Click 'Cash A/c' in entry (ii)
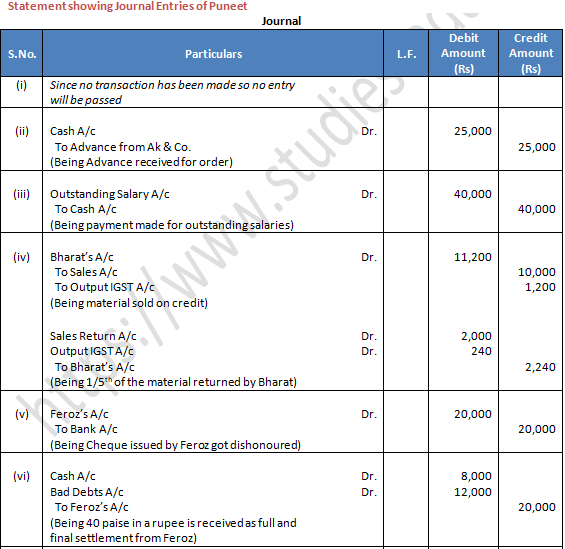Viewport: 565px width, 549px height. (x=72, y=131)
